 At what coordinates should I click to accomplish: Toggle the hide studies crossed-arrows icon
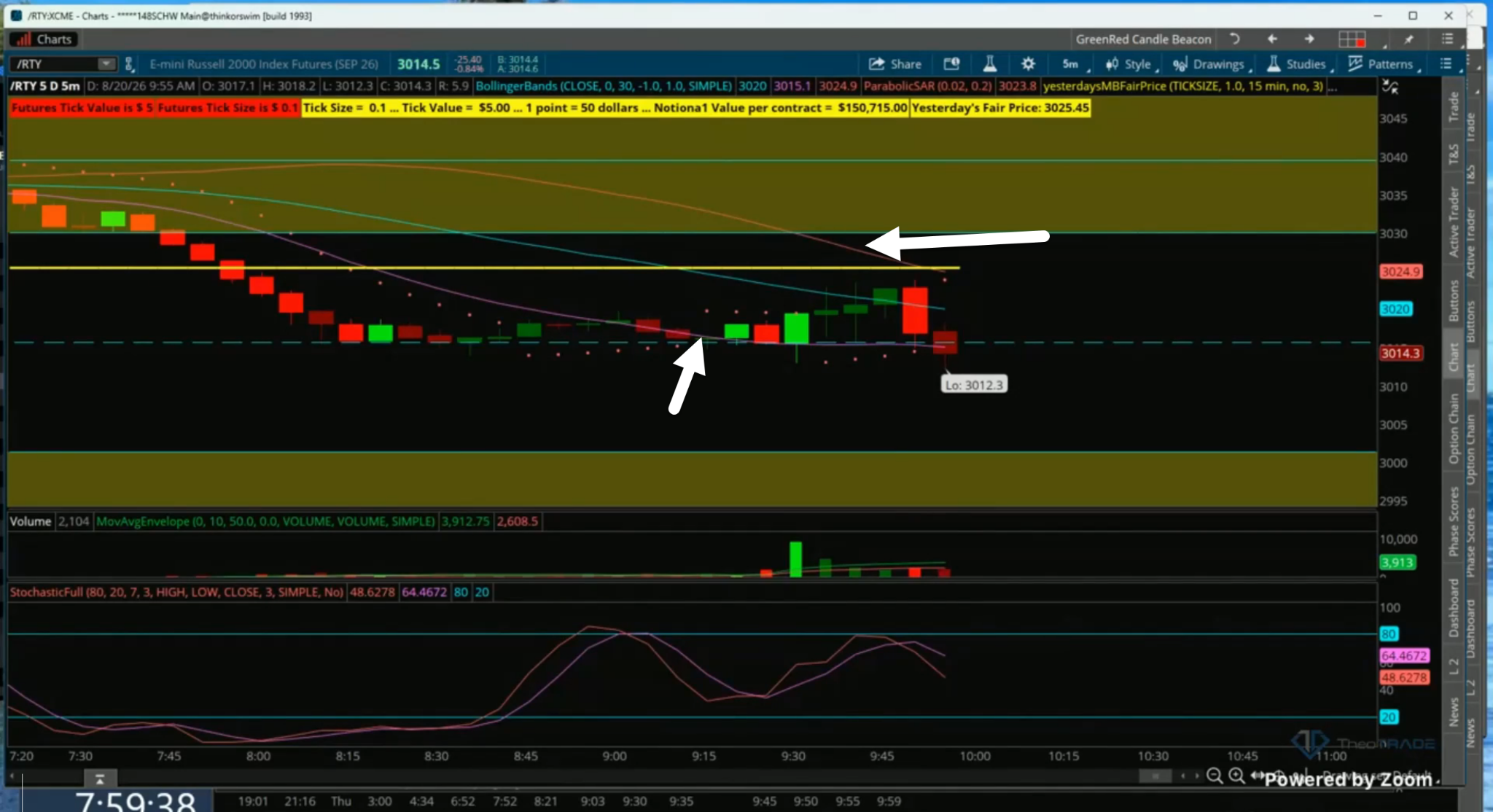1389,87
